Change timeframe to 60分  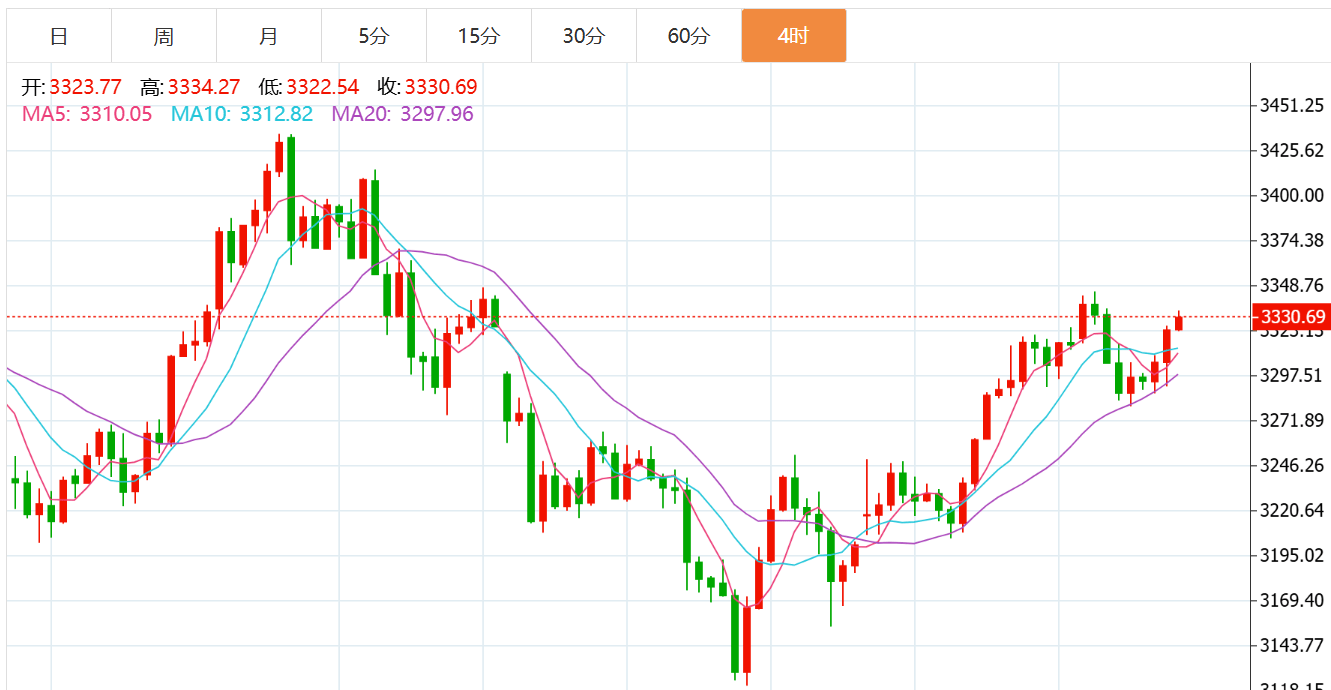click(688, 37)
